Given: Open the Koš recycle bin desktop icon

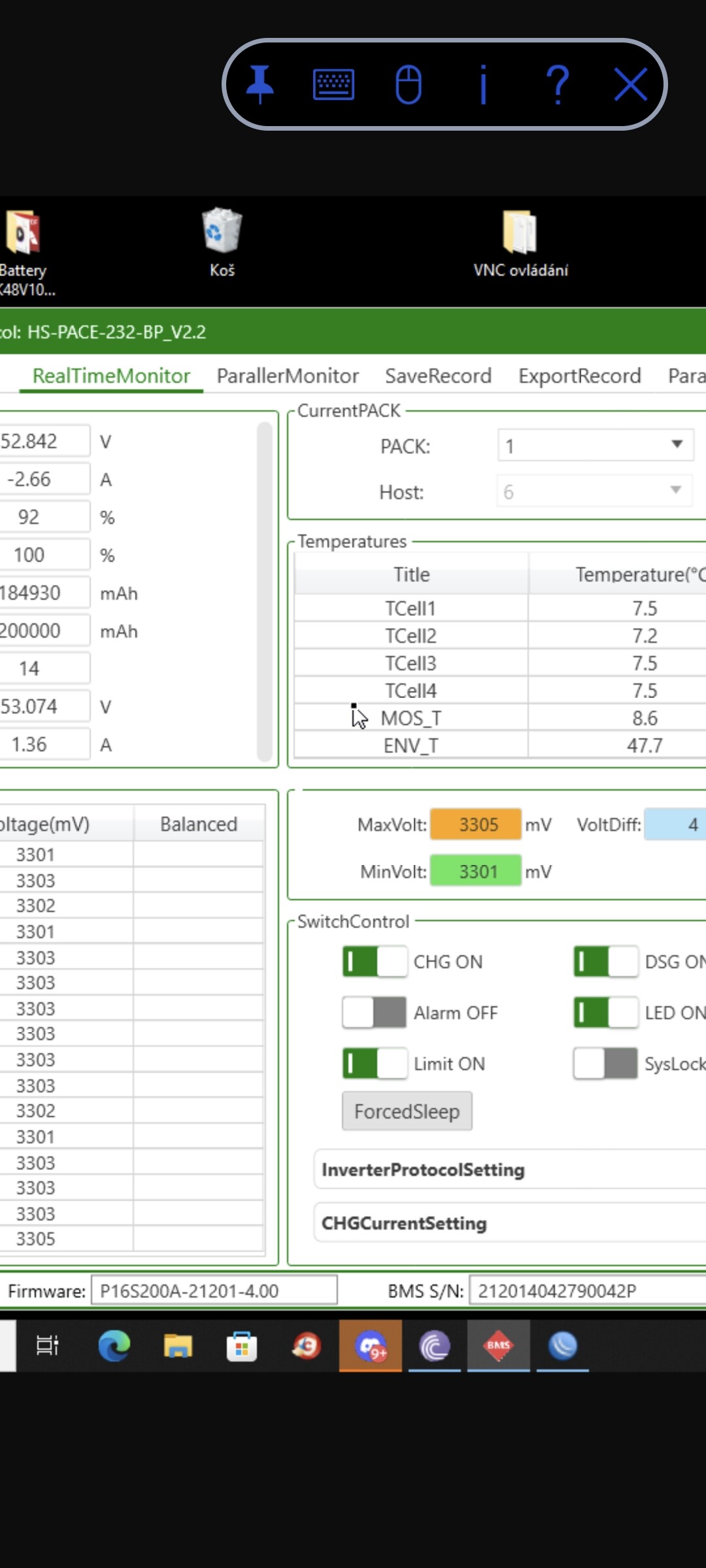Looking at the screenshot, I should tap(222, 242).
